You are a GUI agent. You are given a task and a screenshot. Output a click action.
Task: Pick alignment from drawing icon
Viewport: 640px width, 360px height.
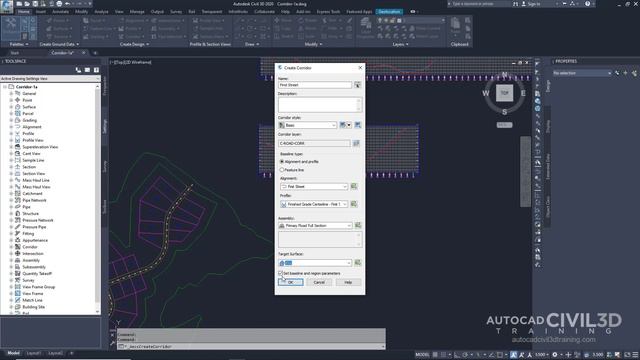coord(354,187)
